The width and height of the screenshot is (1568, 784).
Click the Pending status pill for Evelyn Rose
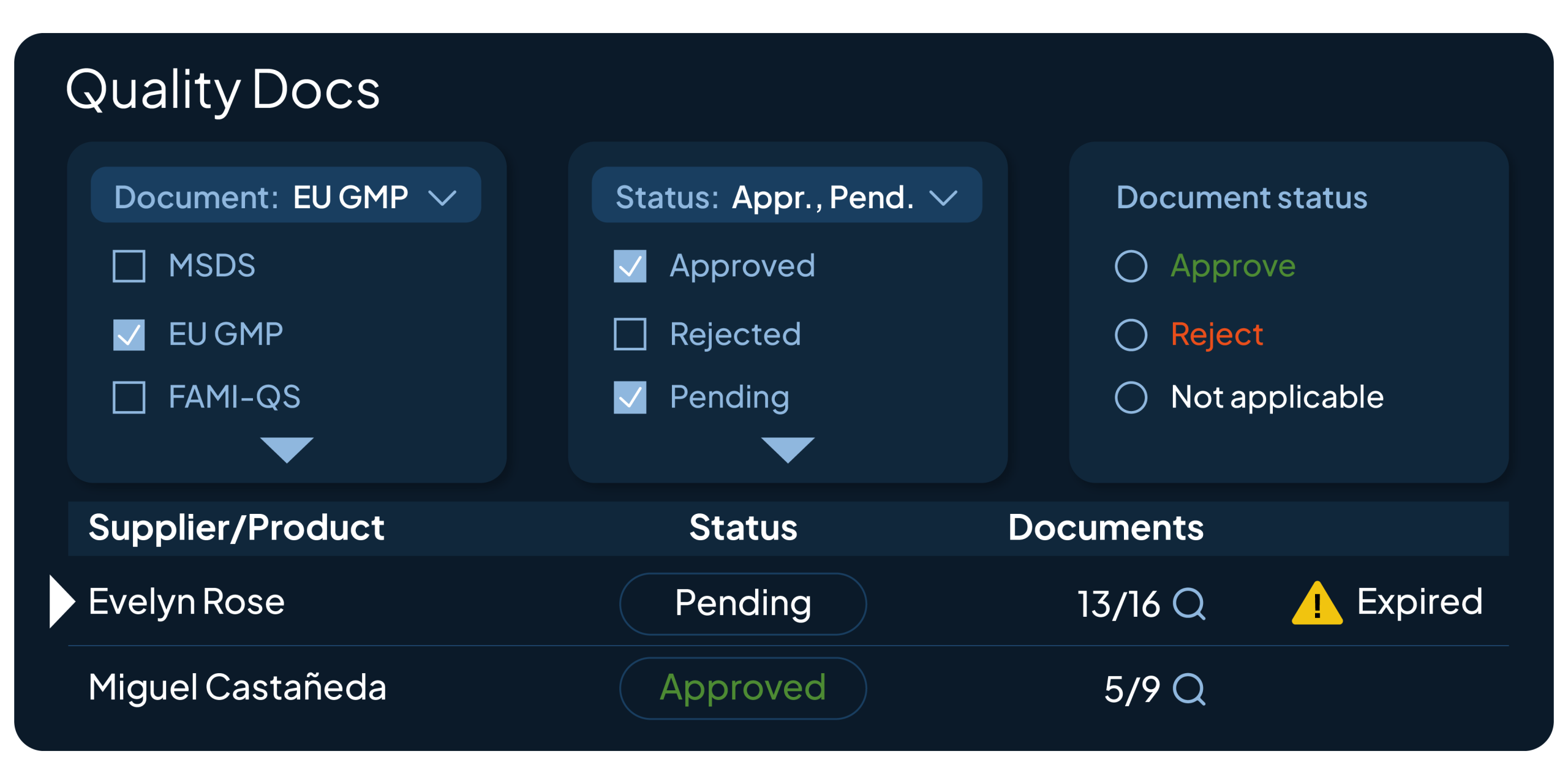tap(743, 604)
